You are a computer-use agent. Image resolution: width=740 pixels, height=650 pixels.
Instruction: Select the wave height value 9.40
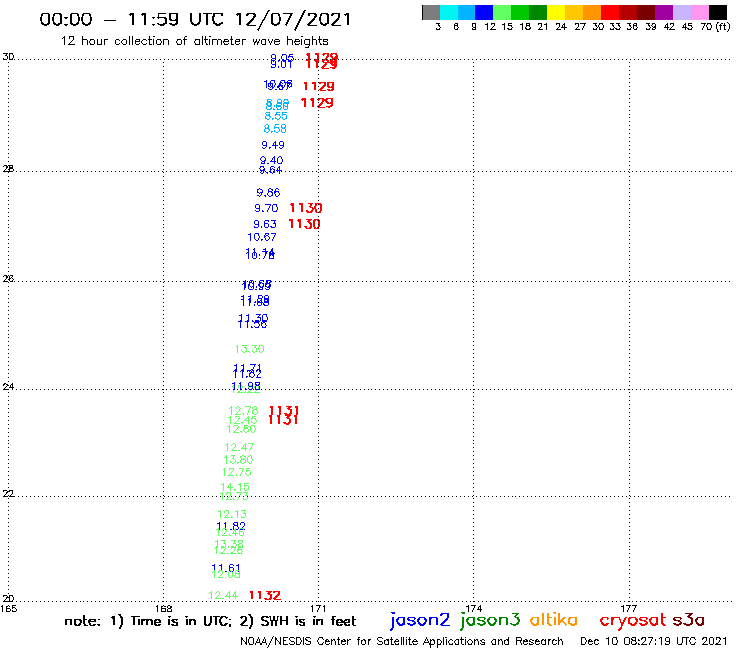(271, 160)
